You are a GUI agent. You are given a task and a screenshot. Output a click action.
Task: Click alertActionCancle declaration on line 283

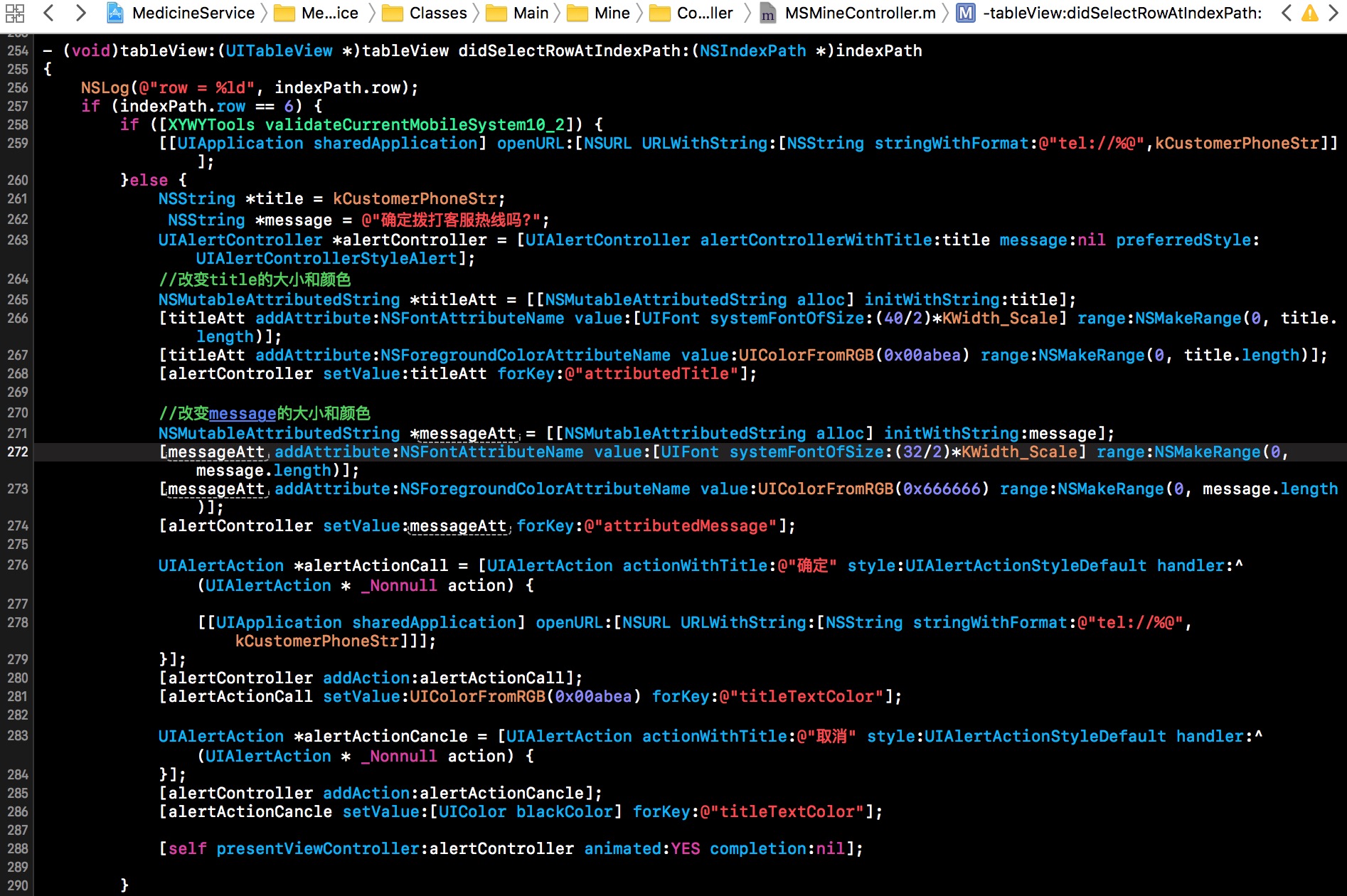click(x=385, y=736)
